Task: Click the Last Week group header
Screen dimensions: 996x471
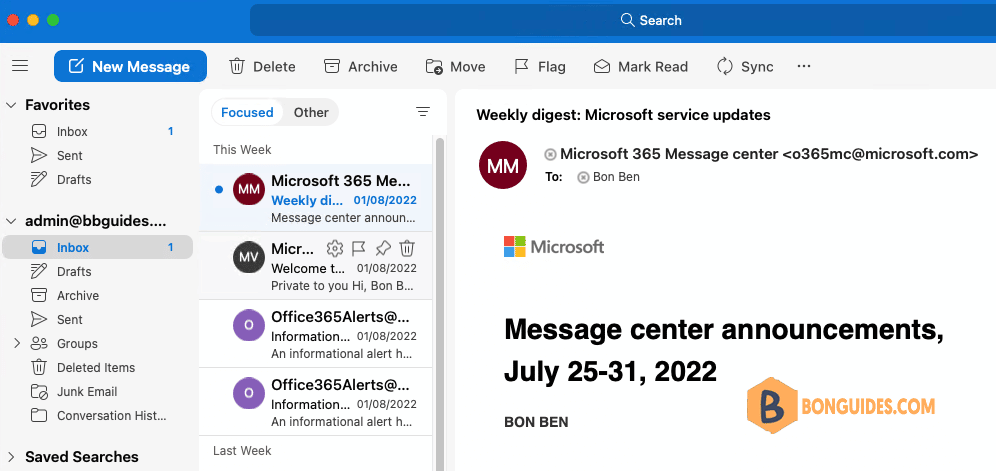Action: coord(242,451)
